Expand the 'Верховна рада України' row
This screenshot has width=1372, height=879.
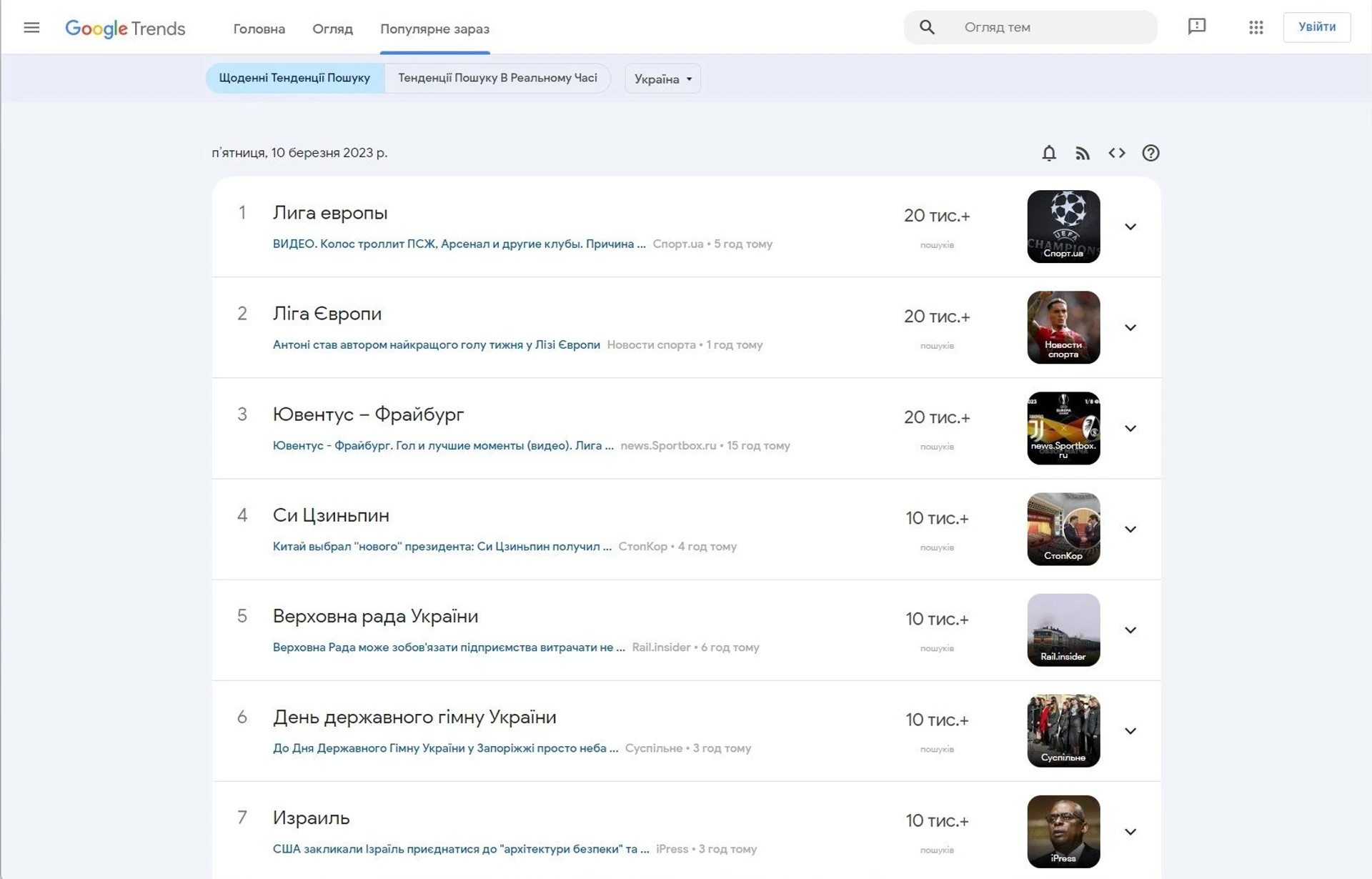coord(1130,630)
